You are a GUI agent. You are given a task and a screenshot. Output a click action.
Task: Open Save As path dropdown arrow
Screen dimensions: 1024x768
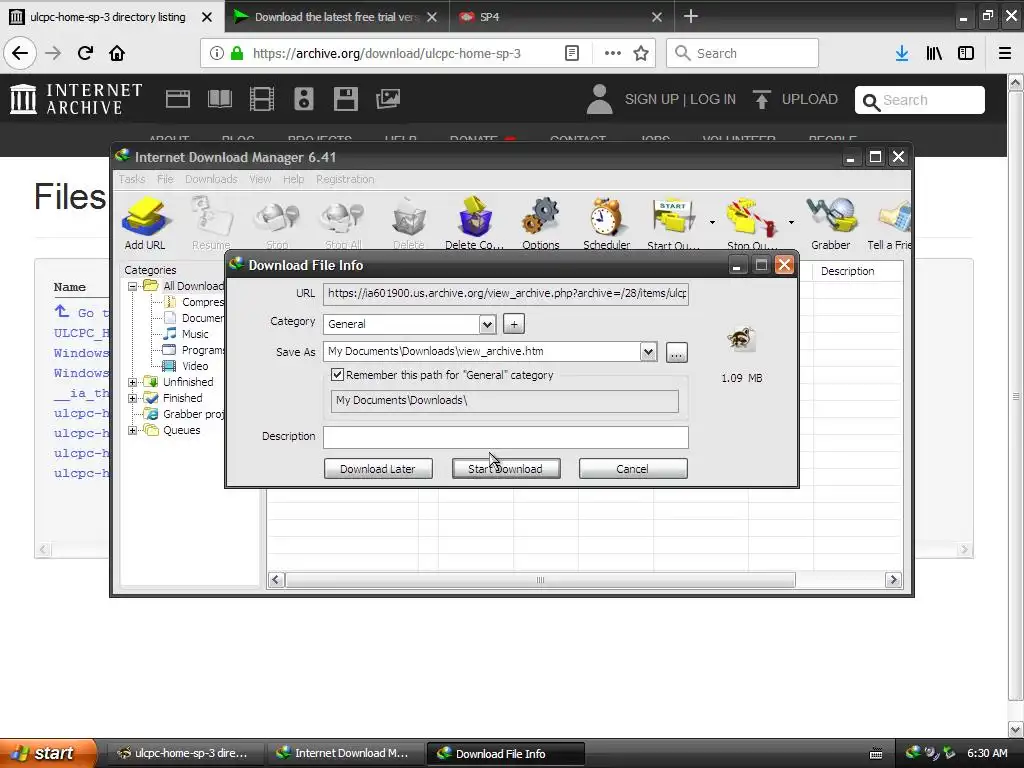click(648, 352)
